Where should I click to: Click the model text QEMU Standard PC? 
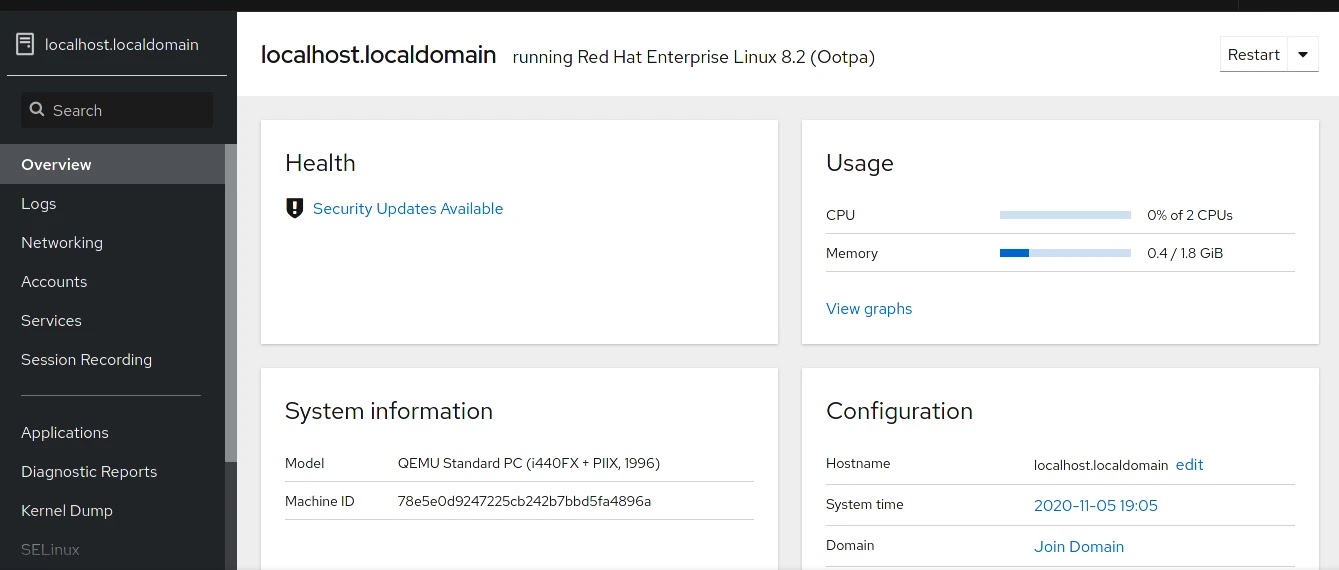(529, 463)
